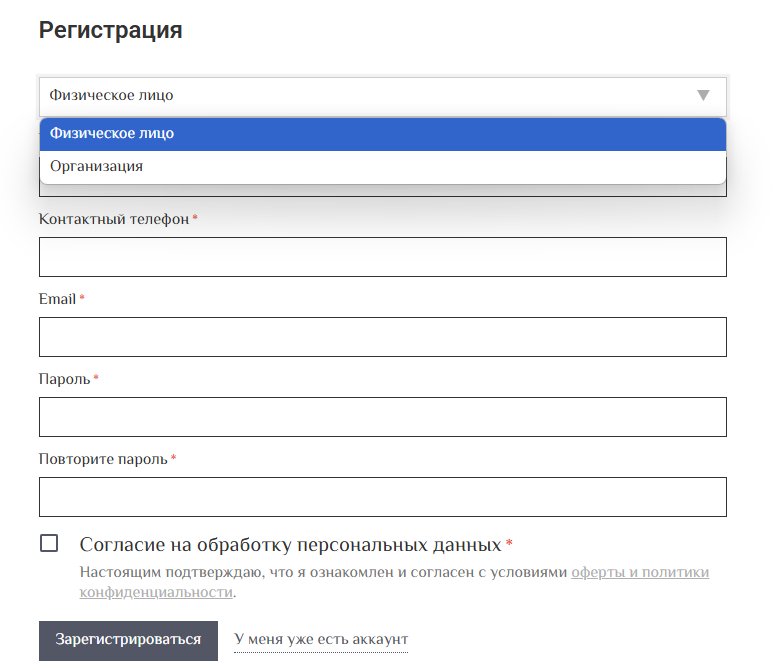
Task: Click the Согласие на обработку персональных данных label
Action: coord(291,545)
